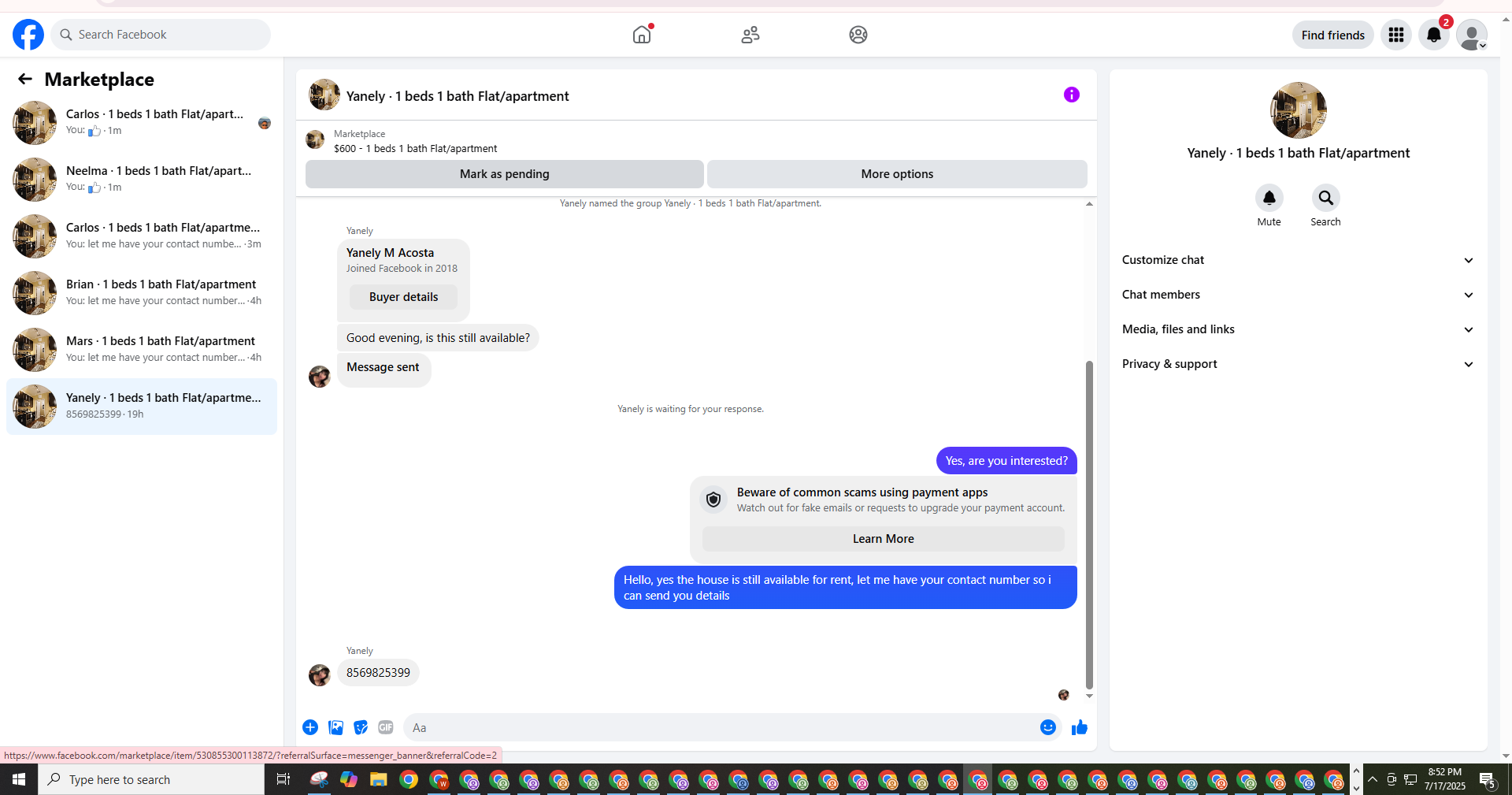1512x795 pixels.
Task: Open the emoji picker in message box
Action: (1048, 727)
